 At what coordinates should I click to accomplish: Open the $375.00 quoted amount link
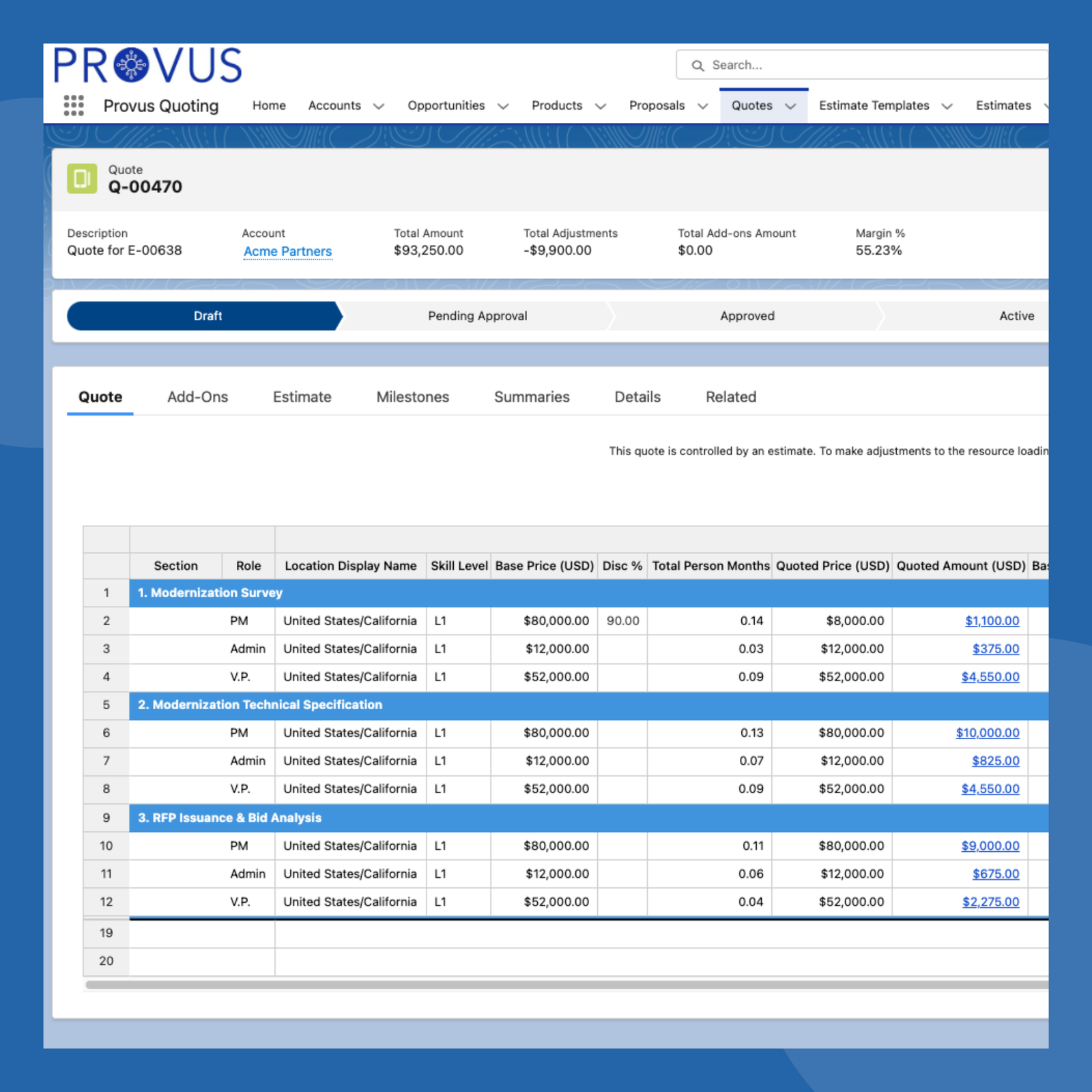tap(996, 649)
